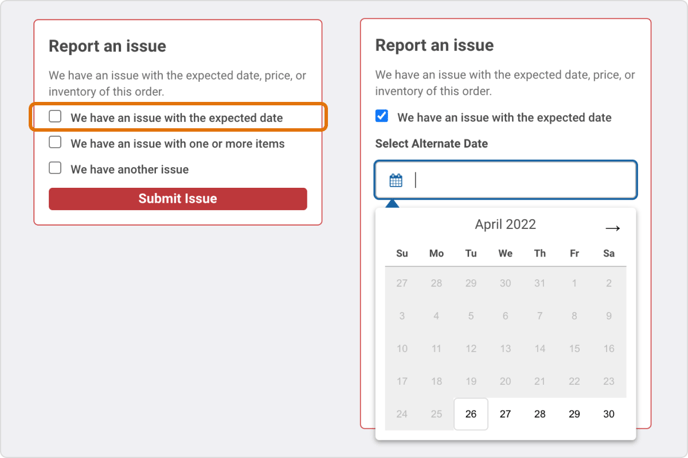Check 'issue with one or more items'
688x458 pixels.
[x=56, y=143]
